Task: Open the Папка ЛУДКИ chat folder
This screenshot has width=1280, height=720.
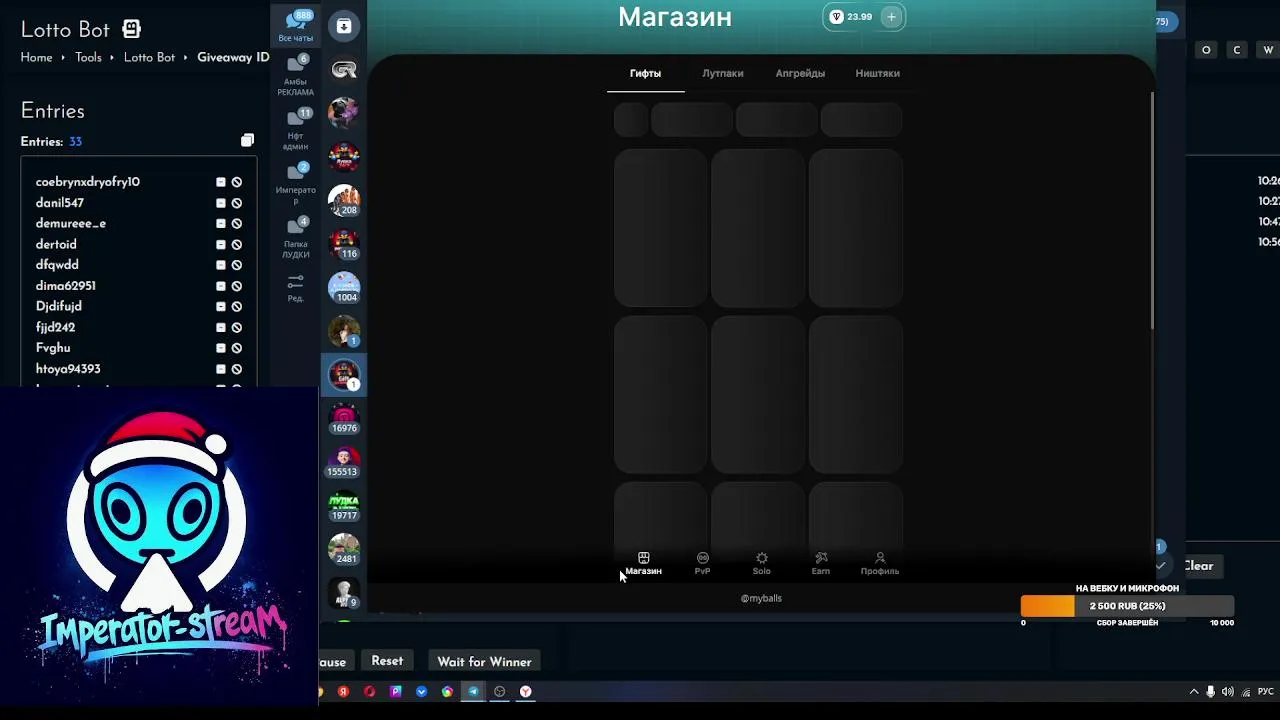Action: 295,238
